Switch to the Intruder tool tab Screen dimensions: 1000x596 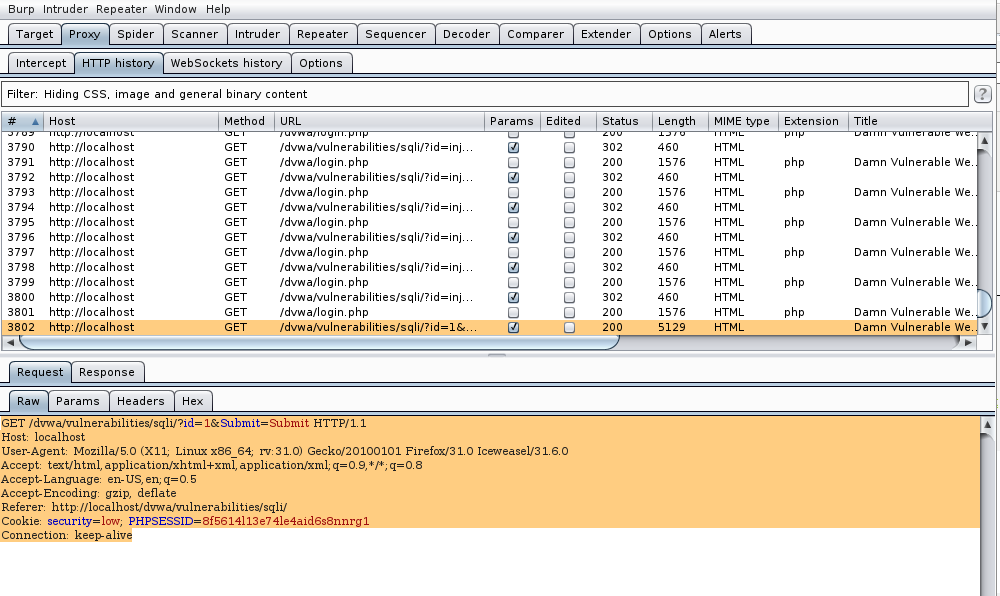pyautogui.click(x=257, y=34)
